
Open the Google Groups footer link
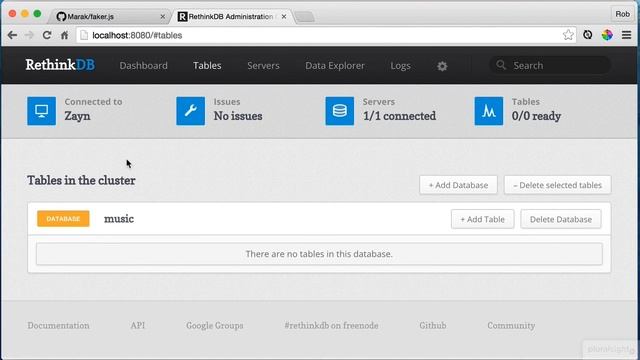[215, 325]
